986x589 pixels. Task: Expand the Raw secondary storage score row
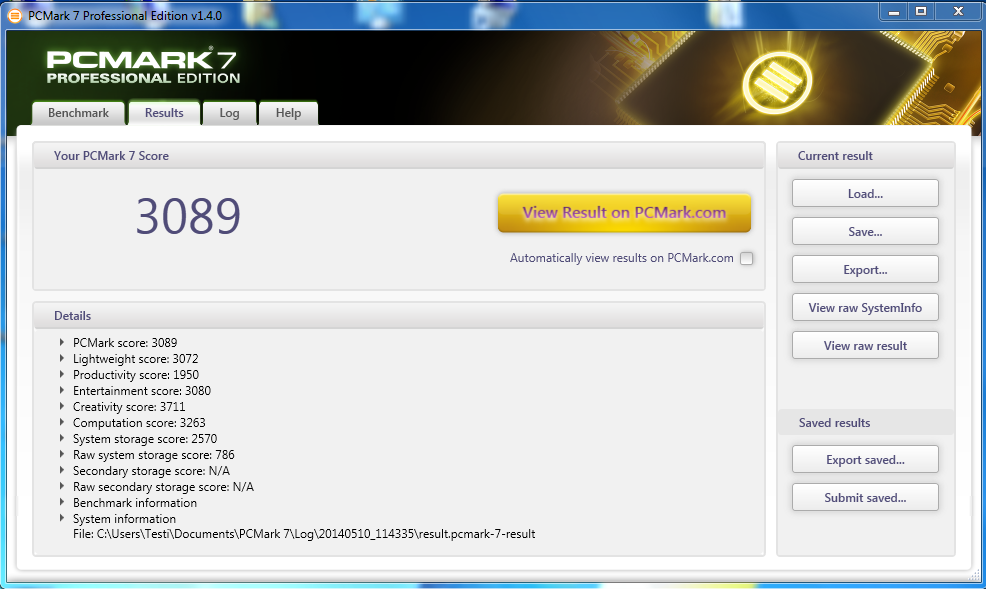(62, 487)
